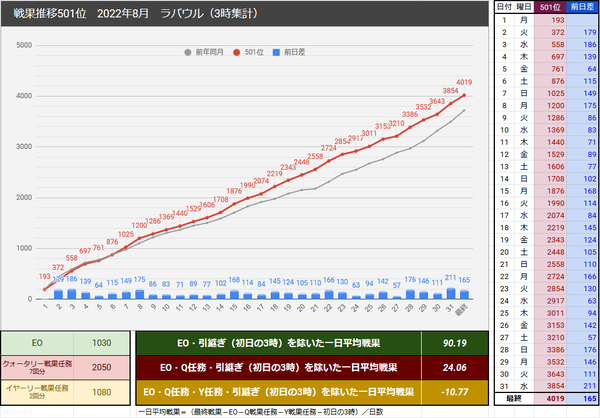Screen dimensions: 600x418
Task: Click the 前日差 column header
Action: [x=582, y=7]
